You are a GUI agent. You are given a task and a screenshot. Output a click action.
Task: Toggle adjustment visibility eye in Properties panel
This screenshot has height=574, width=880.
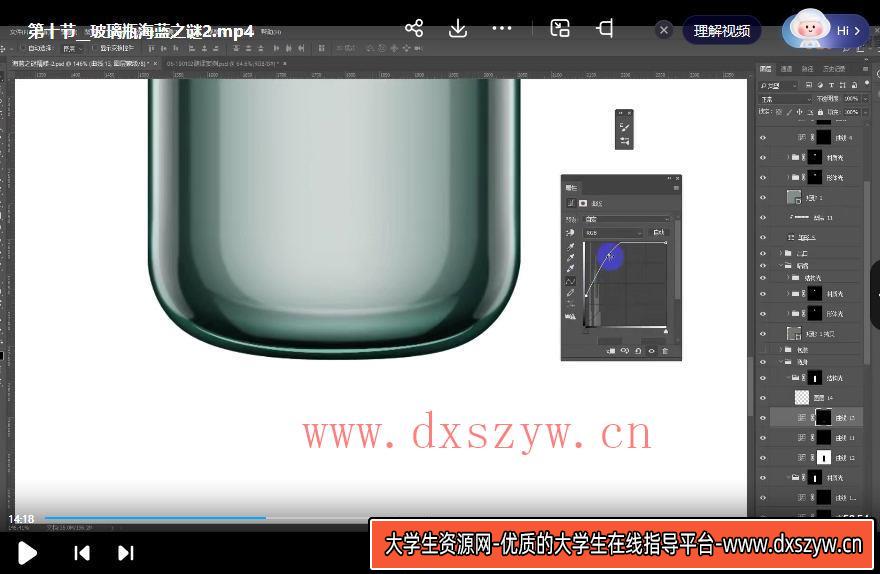pos(652,351)
